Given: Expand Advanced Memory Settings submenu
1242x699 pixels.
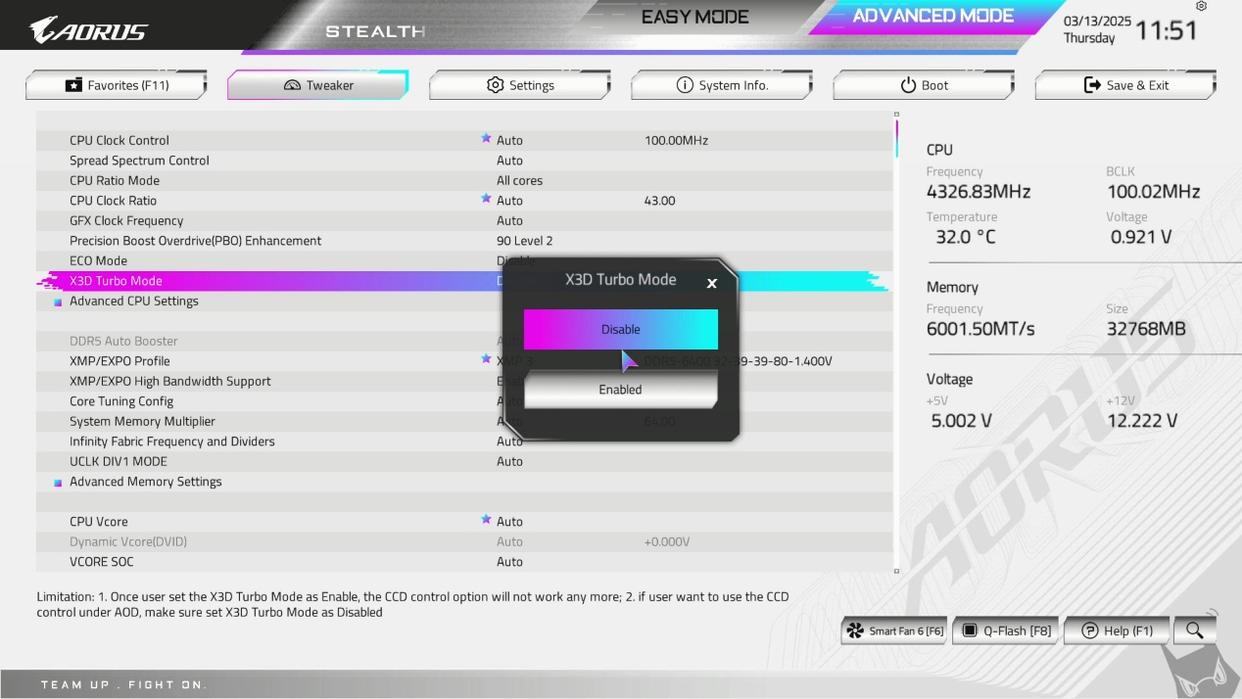Looking at the screenshot, I should [x=145, y=481].
